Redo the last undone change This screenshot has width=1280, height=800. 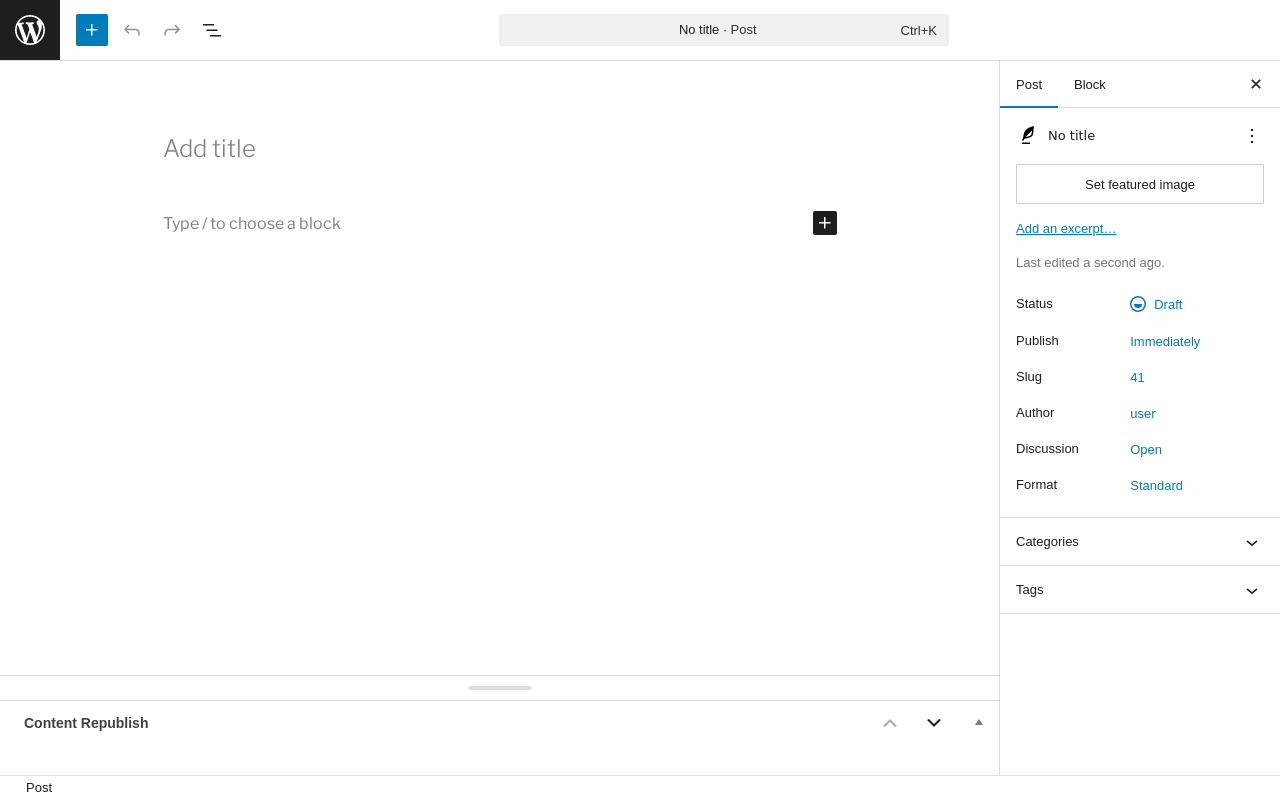click(x=172, y=30)
